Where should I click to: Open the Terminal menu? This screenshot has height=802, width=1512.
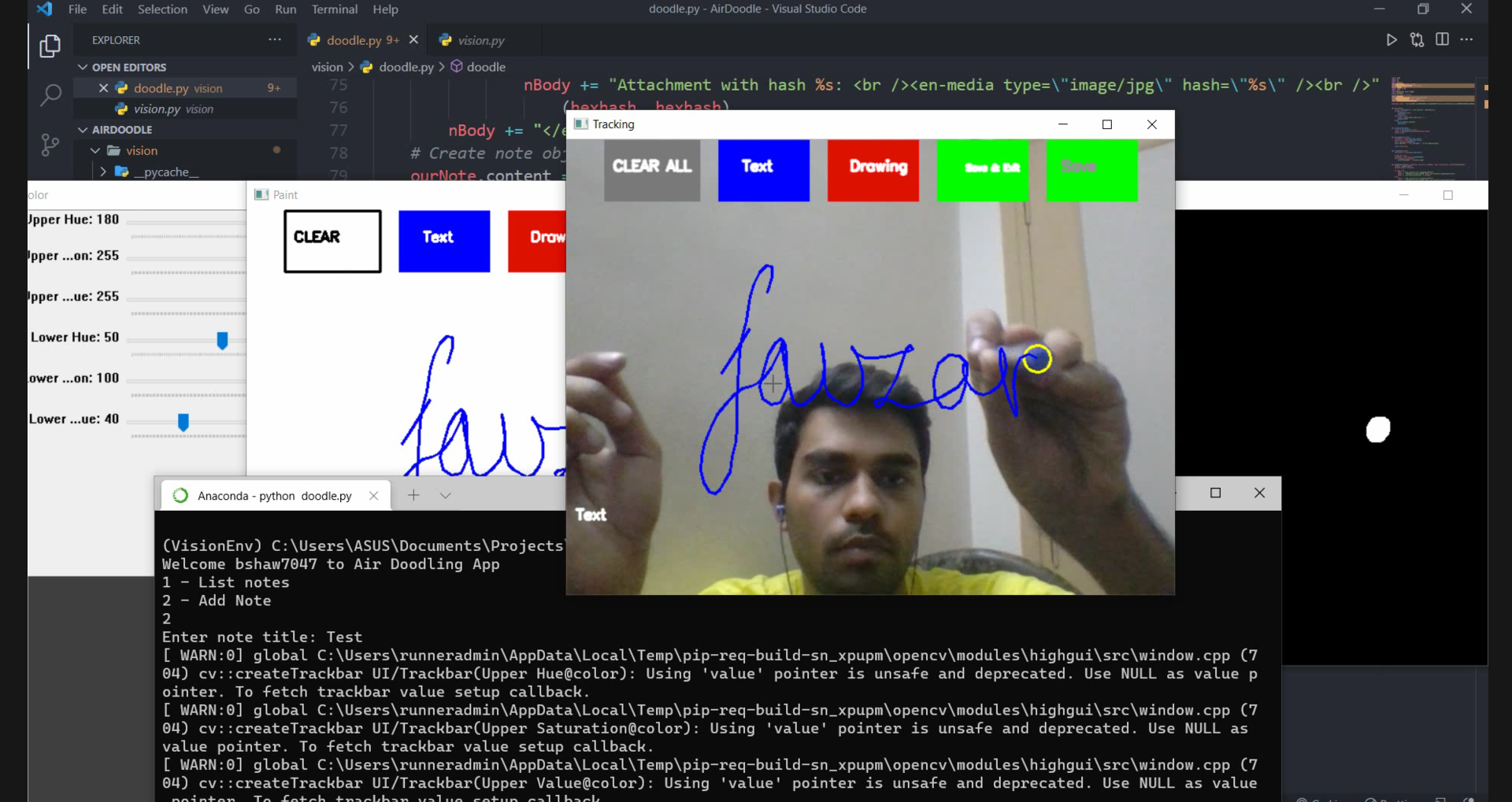(335, 9)
